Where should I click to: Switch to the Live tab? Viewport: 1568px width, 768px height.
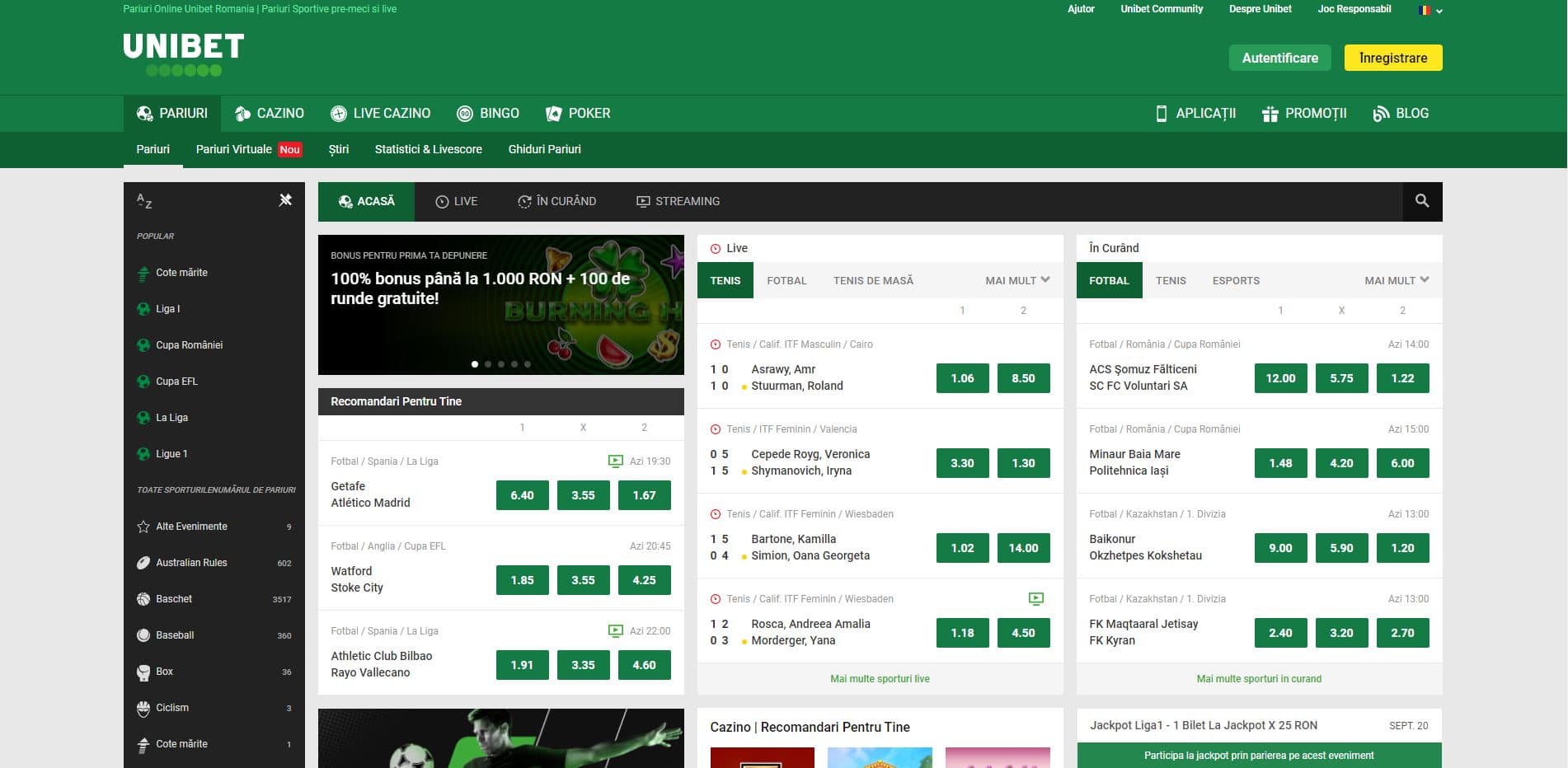coord(457,201)
